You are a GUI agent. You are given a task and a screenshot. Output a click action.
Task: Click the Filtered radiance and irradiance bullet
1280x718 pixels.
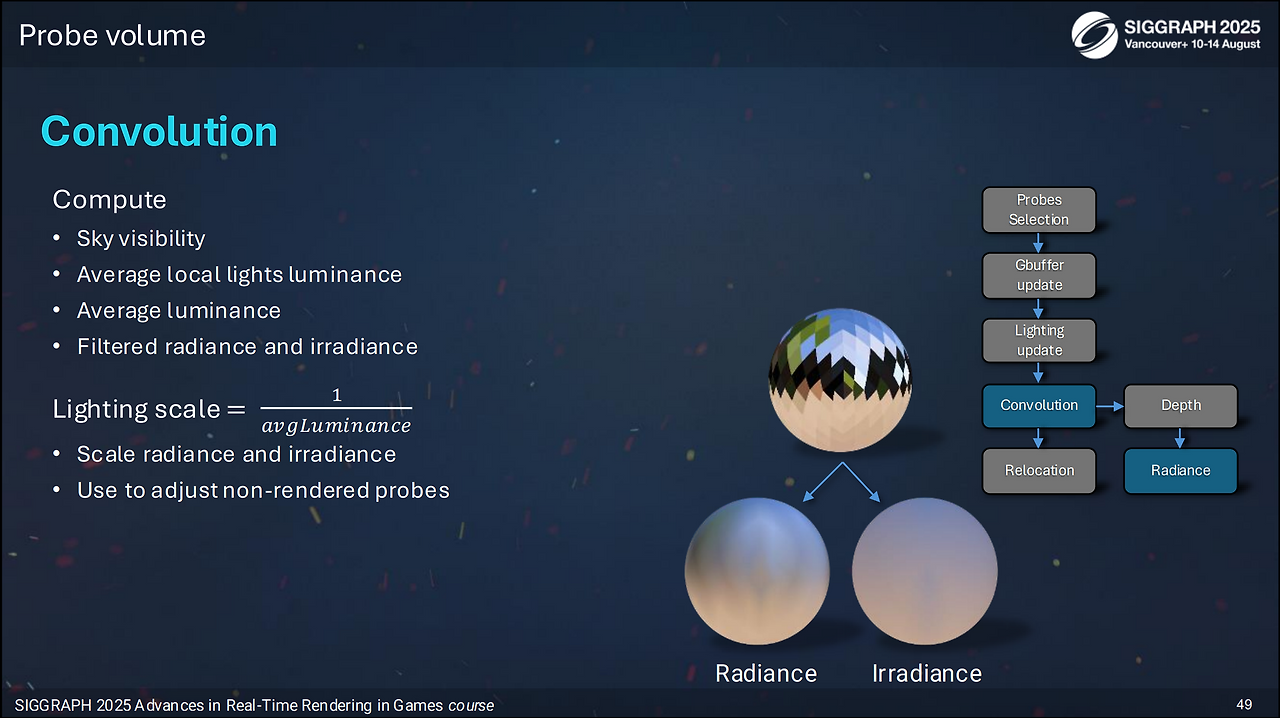(x=247, y=347)
